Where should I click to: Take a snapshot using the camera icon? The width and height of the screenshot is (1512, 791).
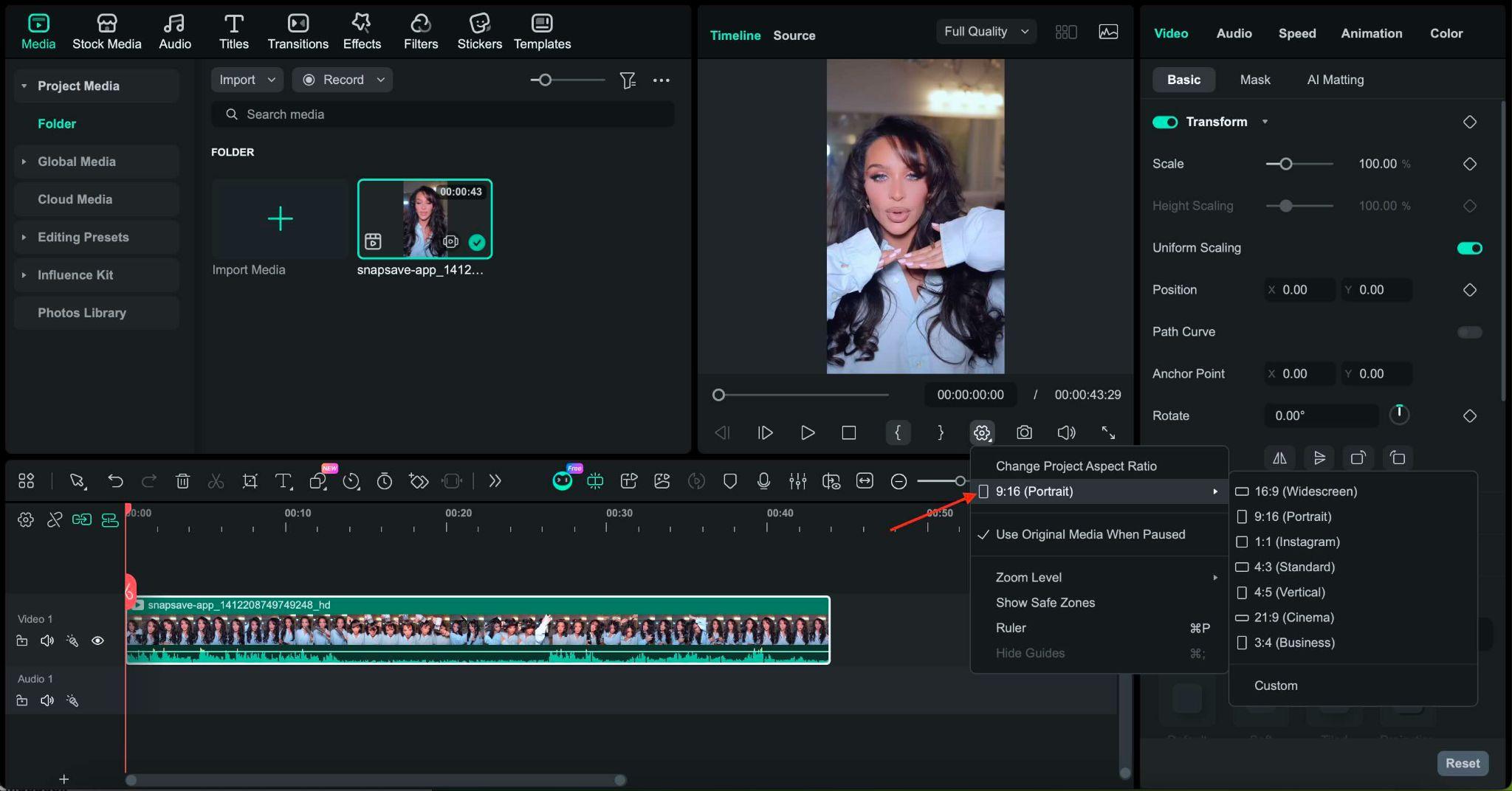tap(1024, 432)
